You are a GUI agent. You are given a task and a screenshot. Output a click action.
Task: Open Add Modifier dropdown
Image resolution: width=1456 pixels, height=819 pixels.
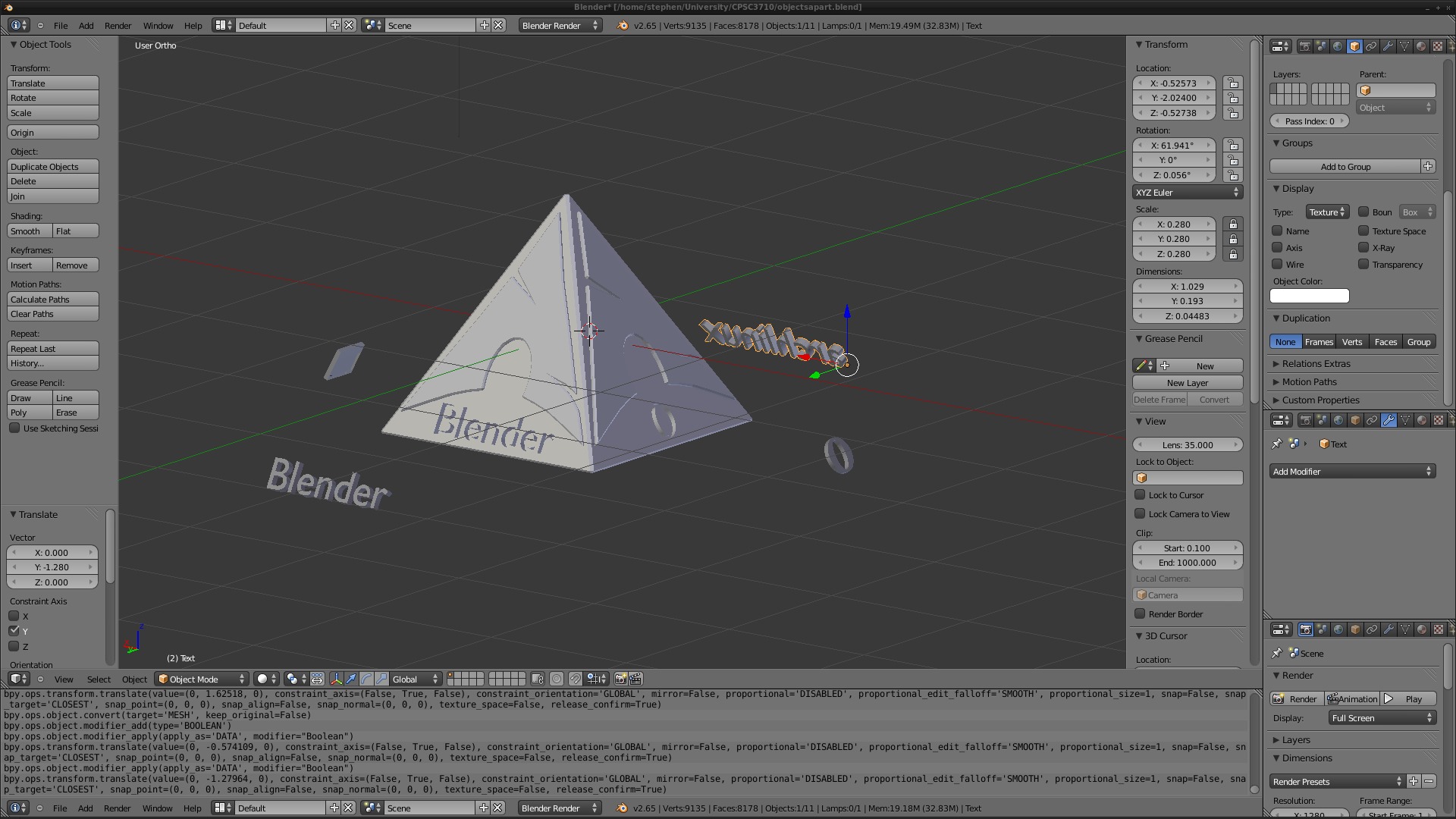1353,472
